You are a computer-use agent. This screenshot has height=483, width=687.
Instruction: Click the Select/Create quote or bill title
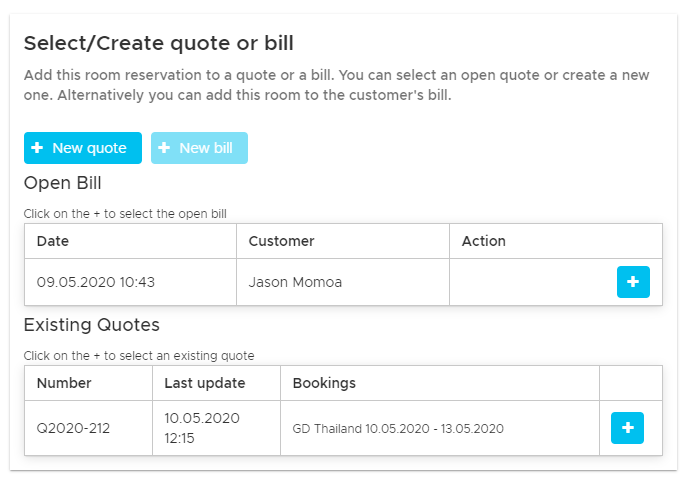click(159, 43)
